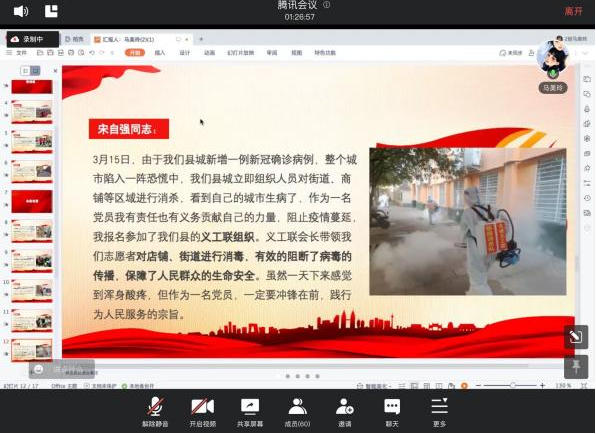Viewport: 596px width, 434px height.
Task: Switch to normal view icon in status bar
Action: point(414,386)
